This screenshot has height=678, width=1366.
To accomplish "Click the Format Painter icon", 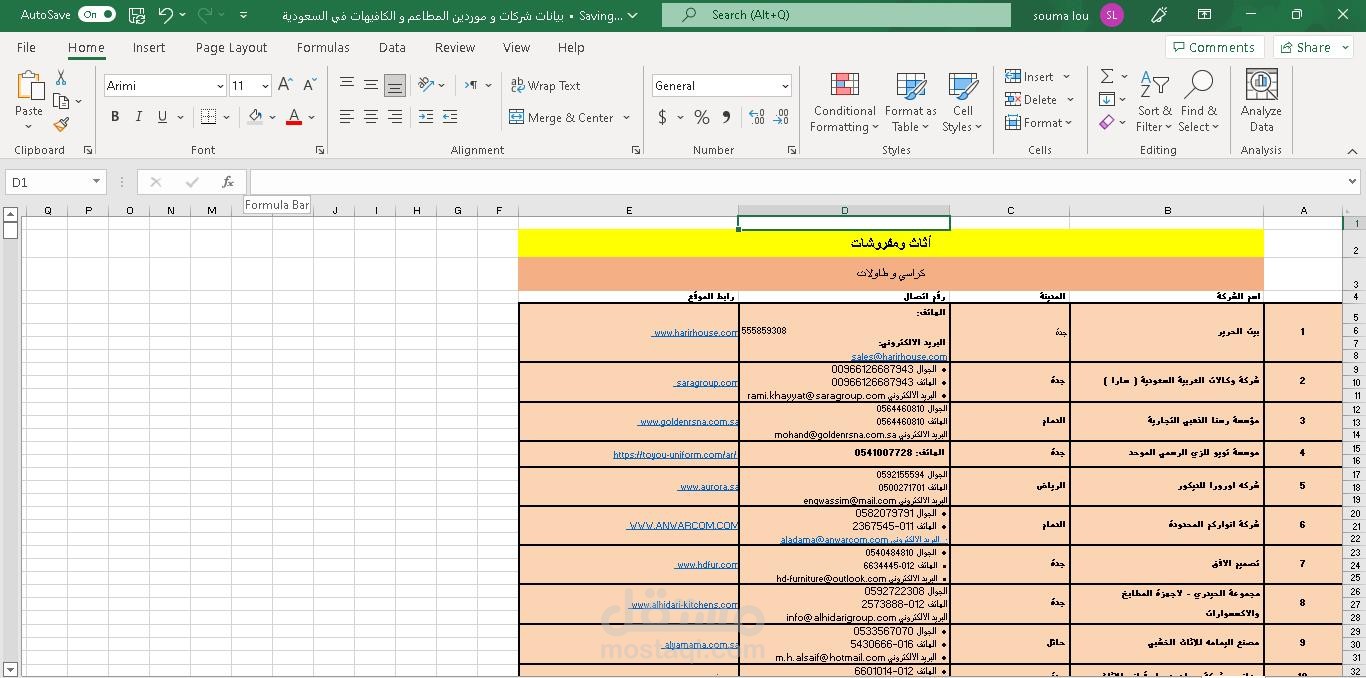I will pos(61,125).
